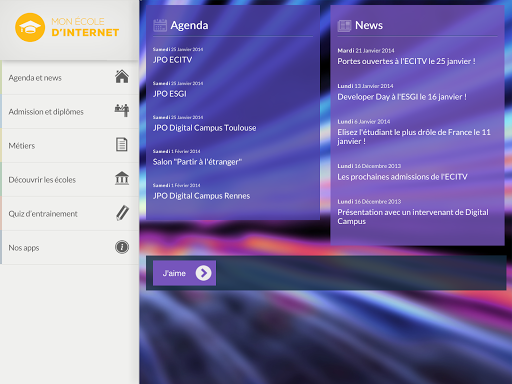The width and height of the screenshot is (512, 384).
Task: Click the people icon for Admission et diplômes
Action: [x=122, y=110]
